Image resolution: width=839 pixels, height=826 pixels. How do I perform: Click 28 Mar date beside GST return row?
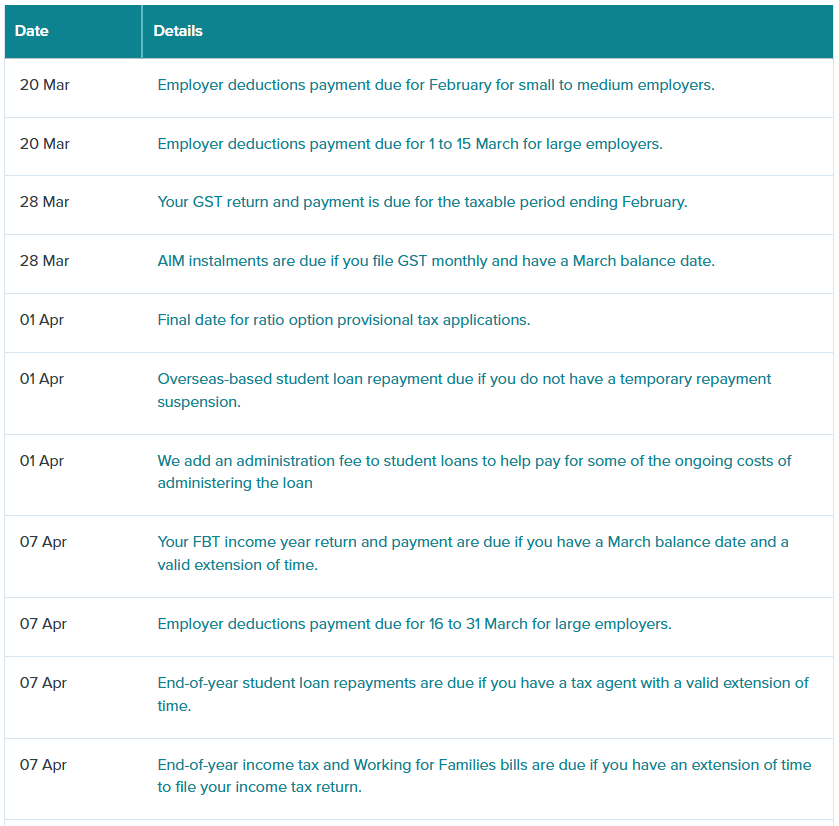tap(44, 202)
